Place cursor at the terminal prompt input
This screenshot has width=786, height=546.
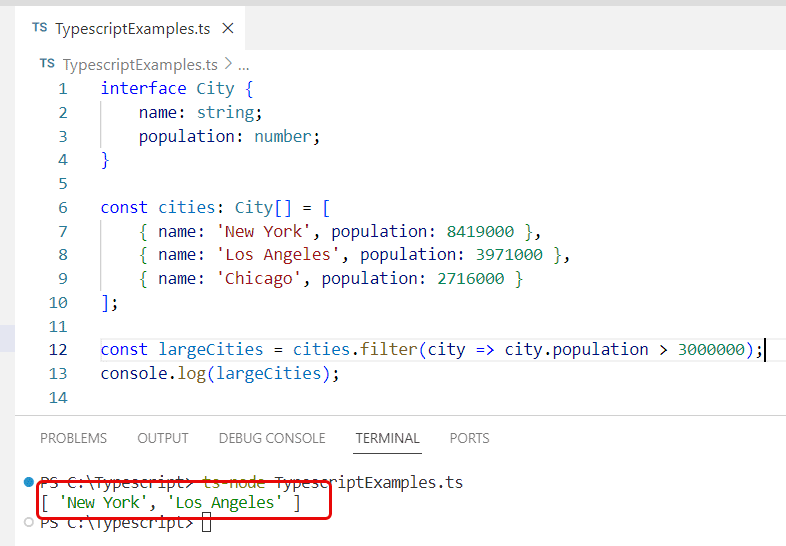(207, 522)
